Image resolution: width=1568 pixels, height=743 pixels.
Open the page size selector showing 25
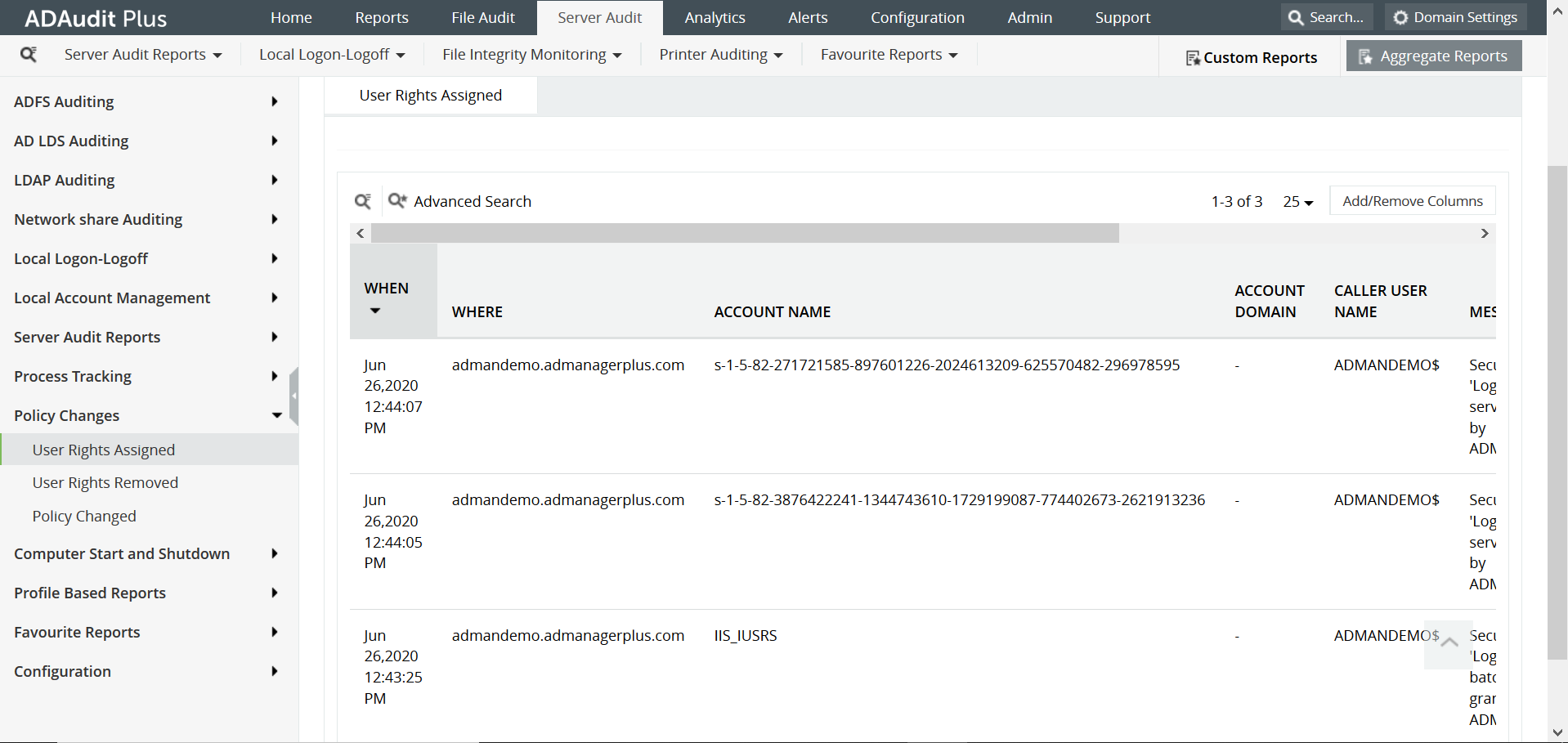pos(1297,201)
